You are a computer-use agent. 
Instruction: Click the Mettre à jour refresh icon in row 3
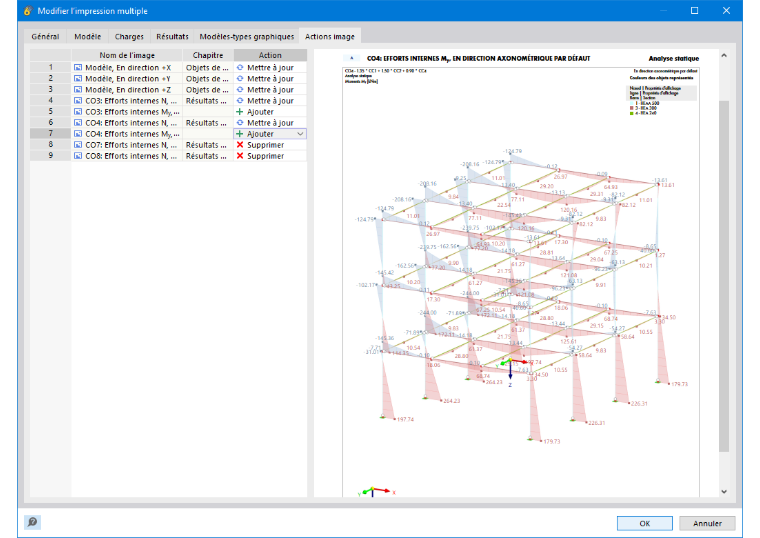[x=240, y=90]
